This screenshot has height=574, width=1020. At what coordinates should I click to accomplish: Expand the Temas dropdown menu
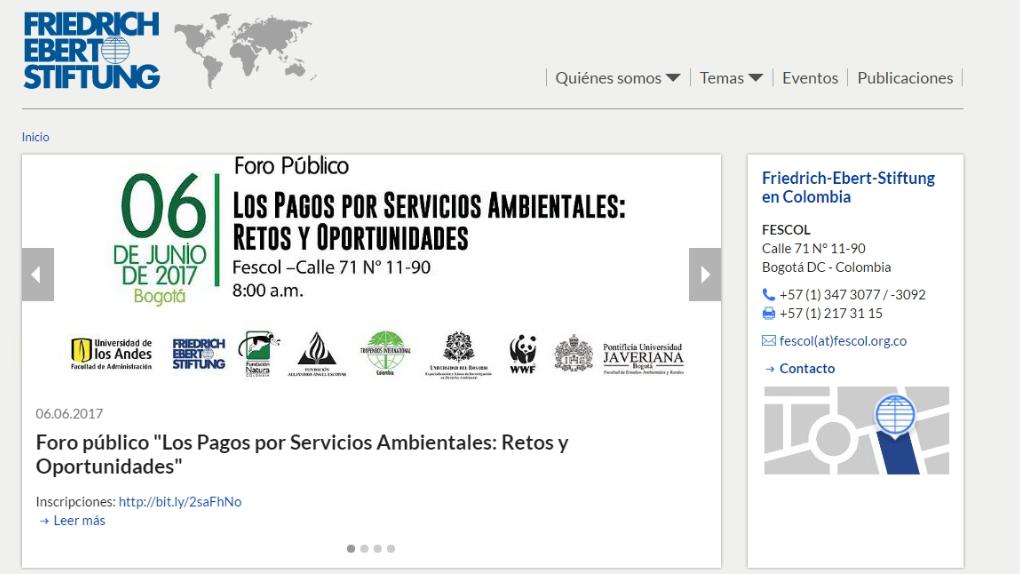click(731, 78)
